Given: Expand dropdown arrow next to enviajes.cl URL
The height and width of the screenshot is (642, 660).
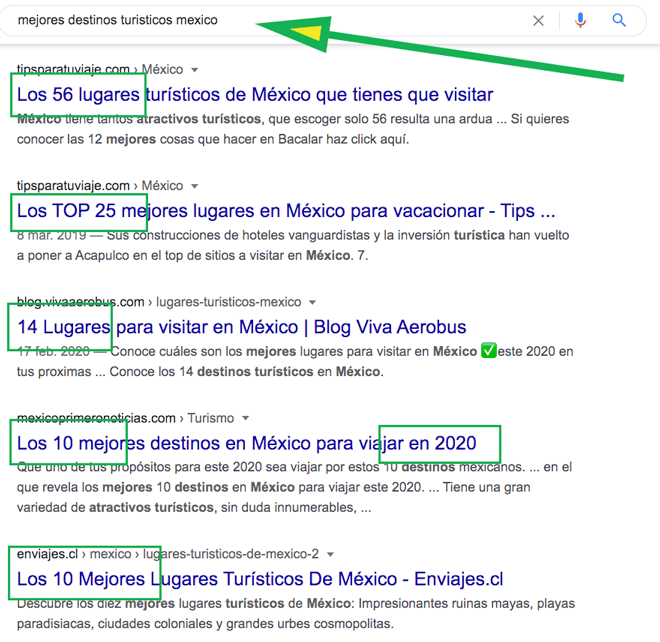Looking at the screenshot, I should click(330, 554).
